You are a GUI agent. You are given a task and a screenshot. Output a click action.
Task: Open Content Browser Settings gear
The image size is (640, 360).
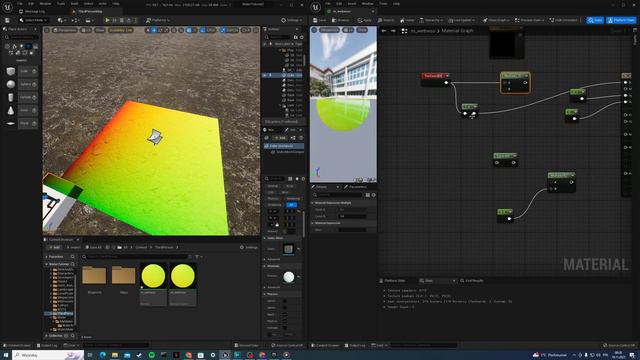[249, 247]
